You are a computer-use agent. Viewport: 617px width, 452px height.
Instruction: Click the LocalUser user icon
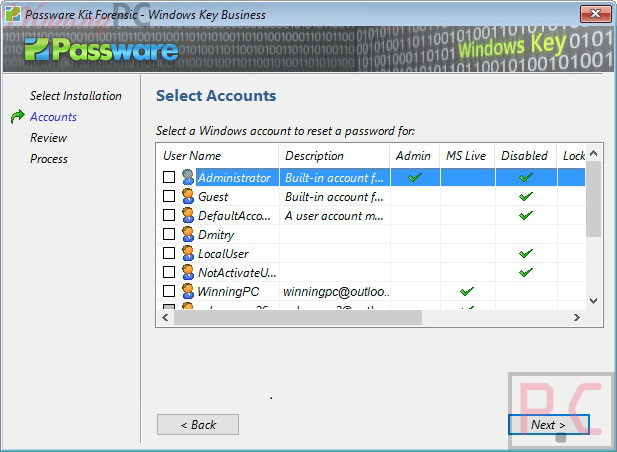(188, 253)
